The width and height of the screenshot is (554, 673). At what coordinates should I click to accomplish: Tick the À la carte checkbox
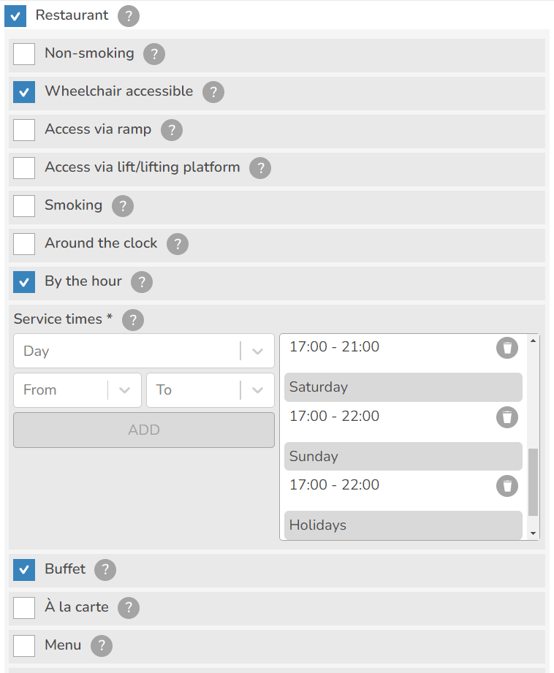[x=24, y=608]
